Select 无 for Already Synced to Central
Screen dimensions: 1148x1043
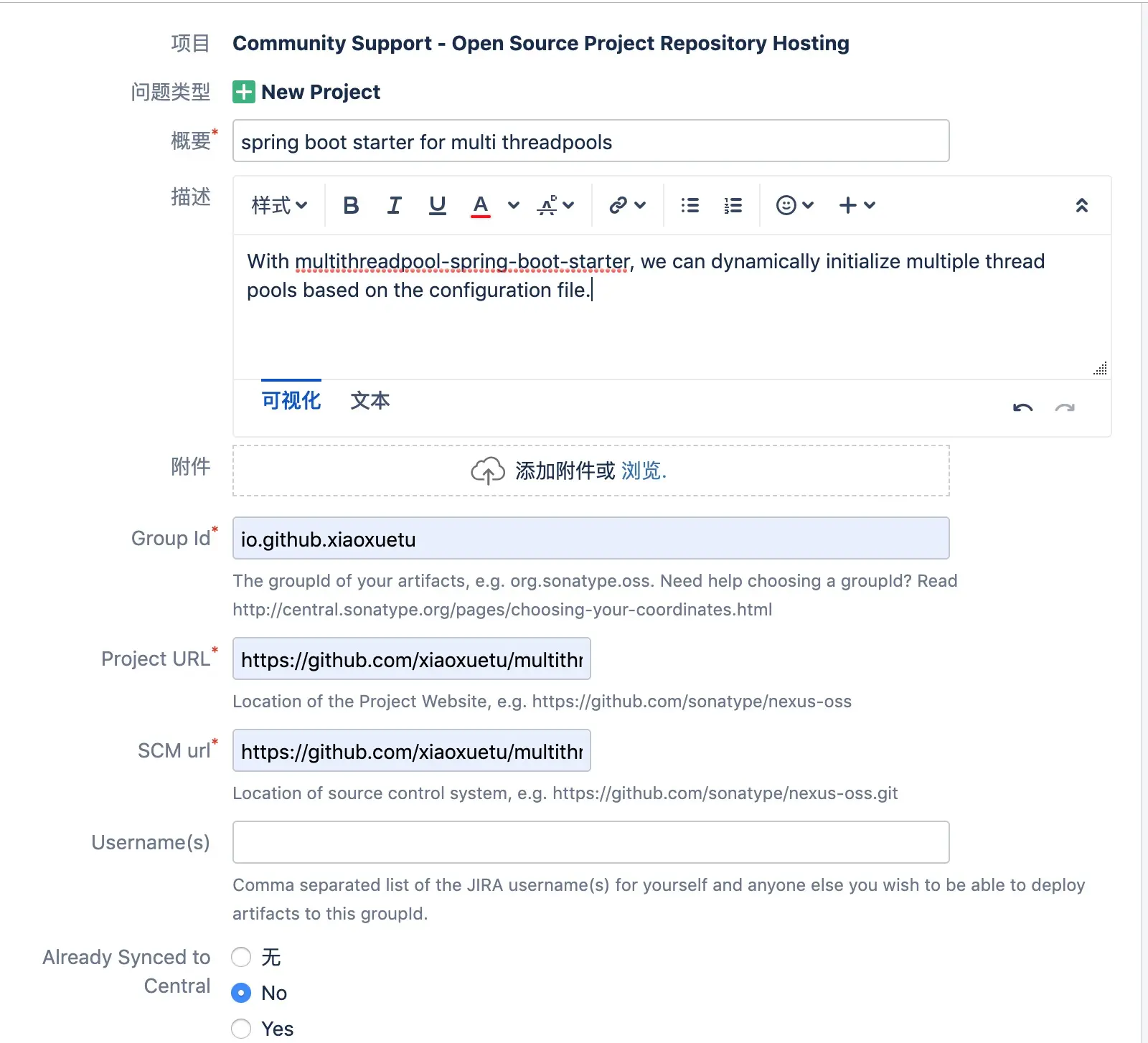click(x=241, y=957)
